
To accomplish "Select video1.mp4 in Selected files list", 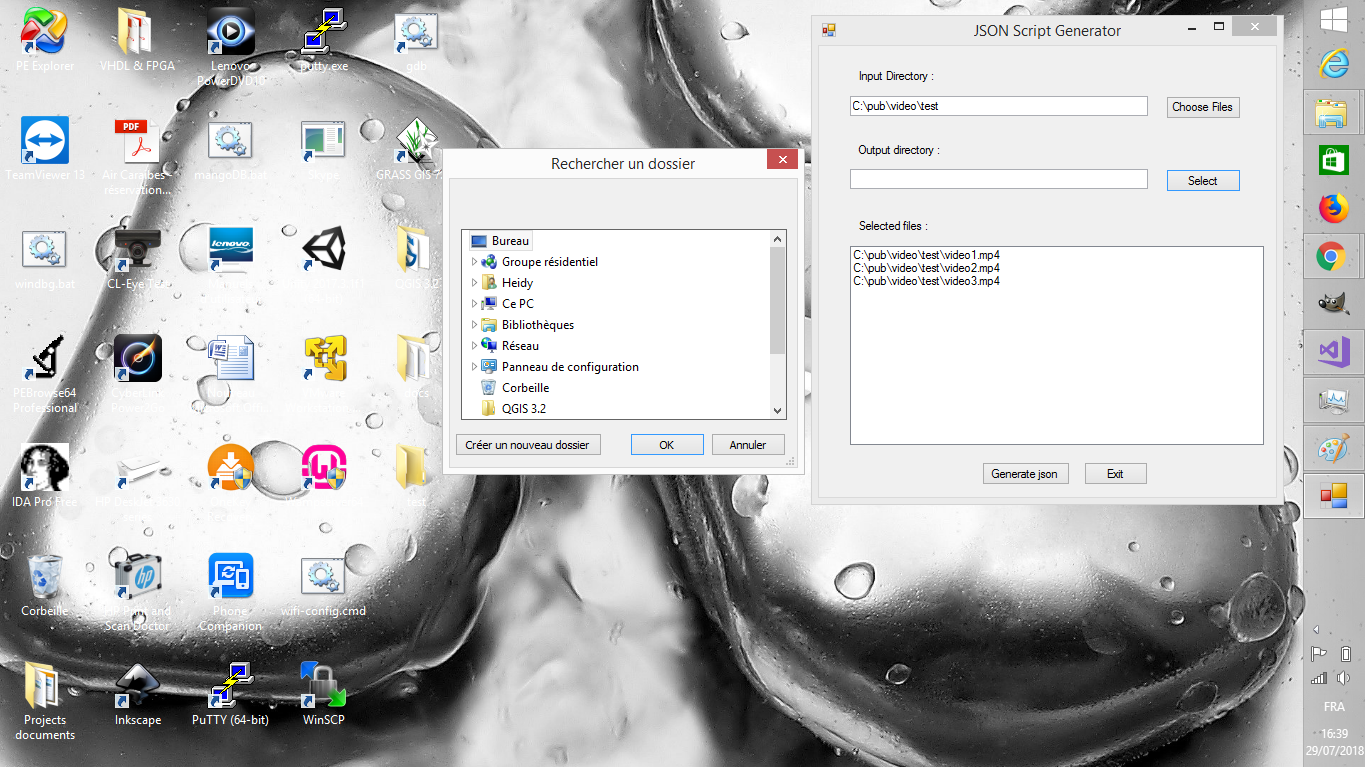I will click(x=926, y=255).
